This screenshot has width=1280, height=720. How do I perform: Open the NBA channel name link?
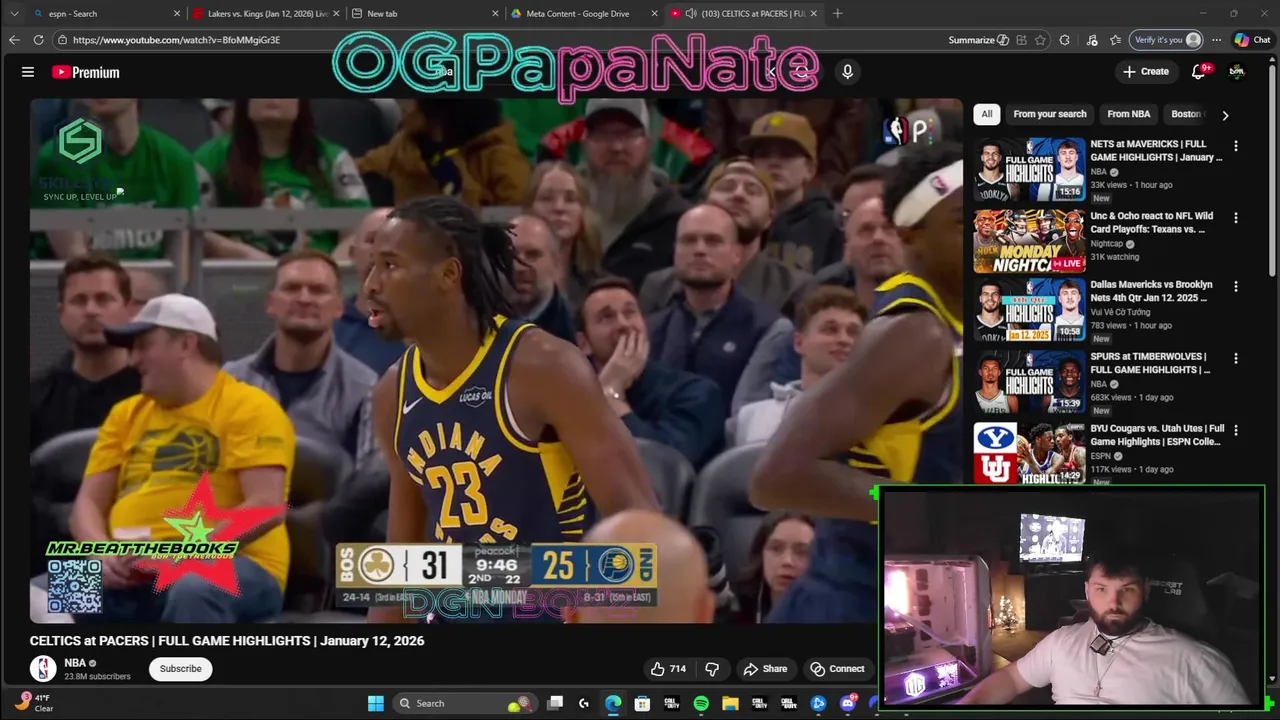click(x=75, y=663)
